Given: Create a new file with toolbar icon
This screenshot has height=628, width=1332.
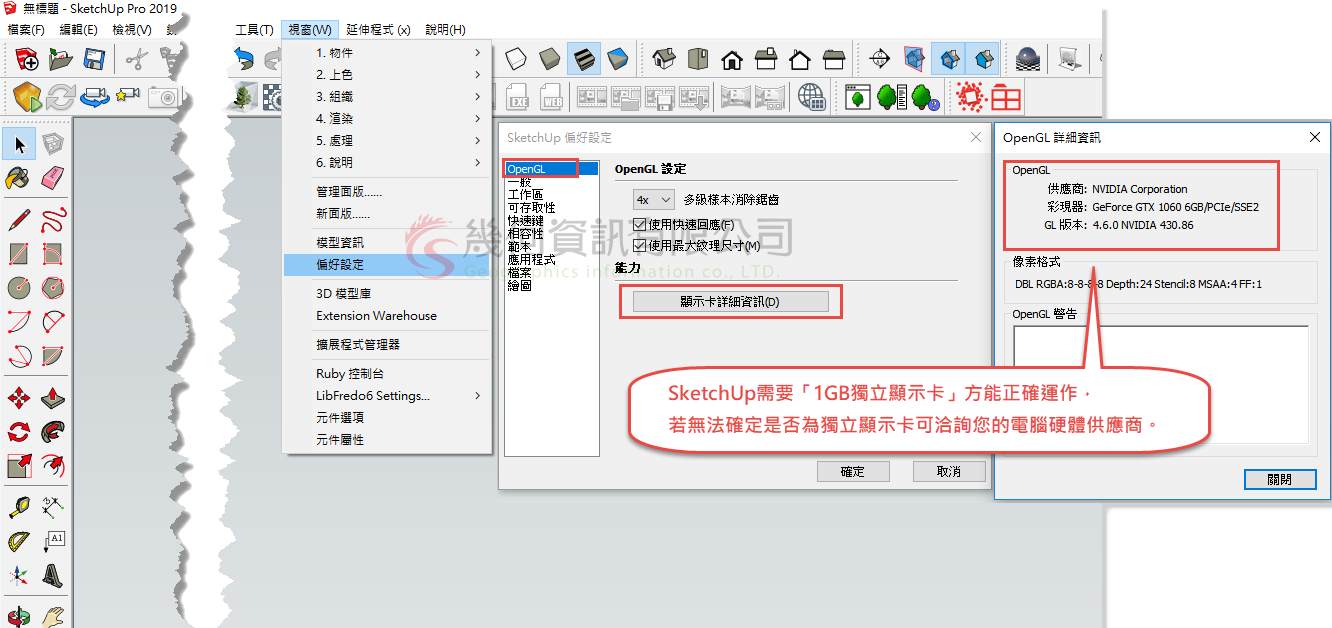Looking at the screenshot, I should [27, 59].
